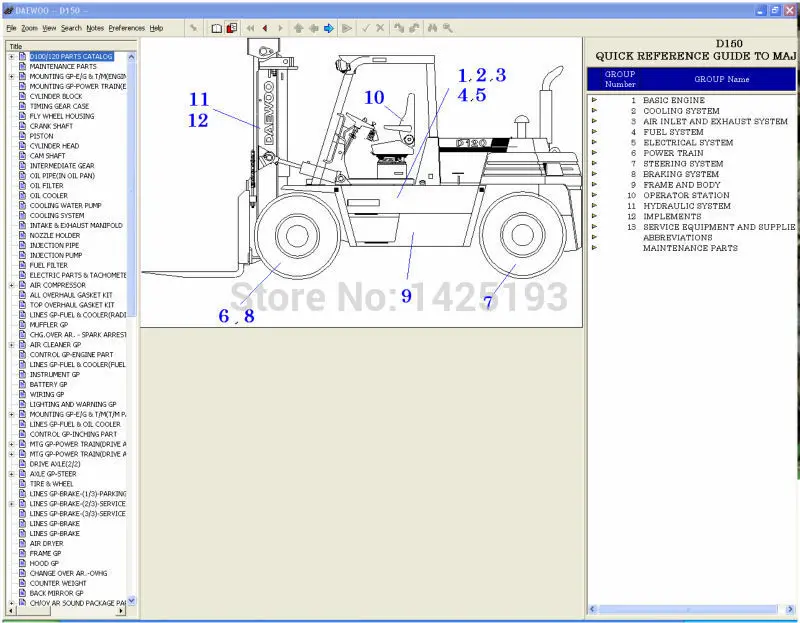Click the open book icon in toolbar
800x623 pixels.
point(216,28)
